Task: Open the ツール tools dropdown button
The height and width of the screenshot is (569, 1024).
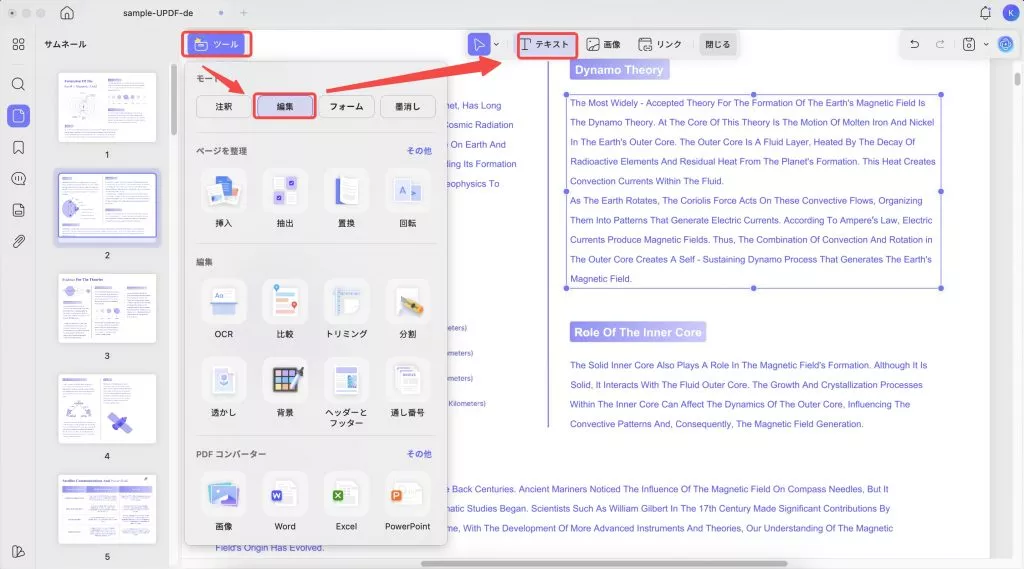Action: tap(216, 44)
